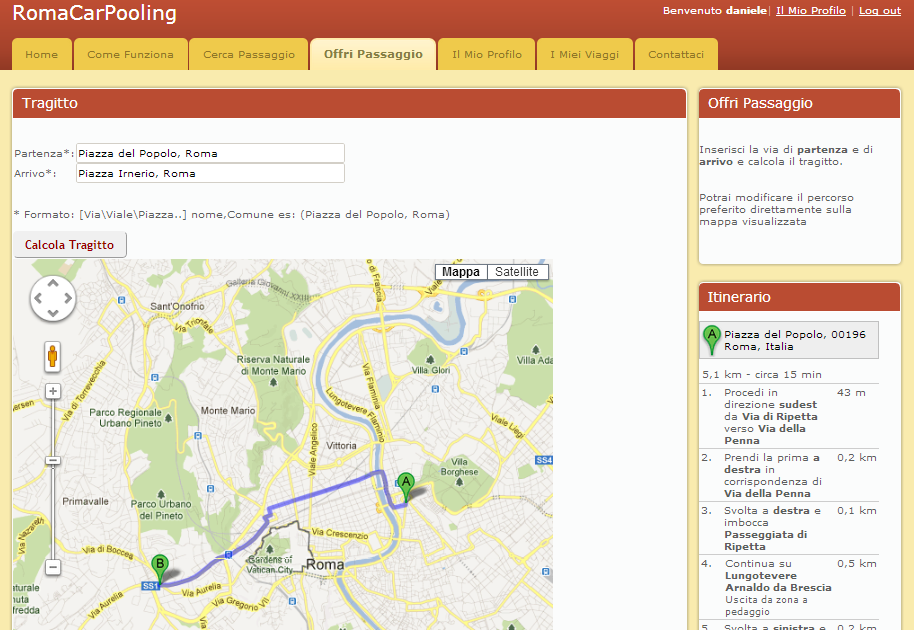Select itinerary step 2 'Prendi la prima a destra'
The height and width of the screenshot is (630, 914).
pyautogui.click(x=790, y=475)
